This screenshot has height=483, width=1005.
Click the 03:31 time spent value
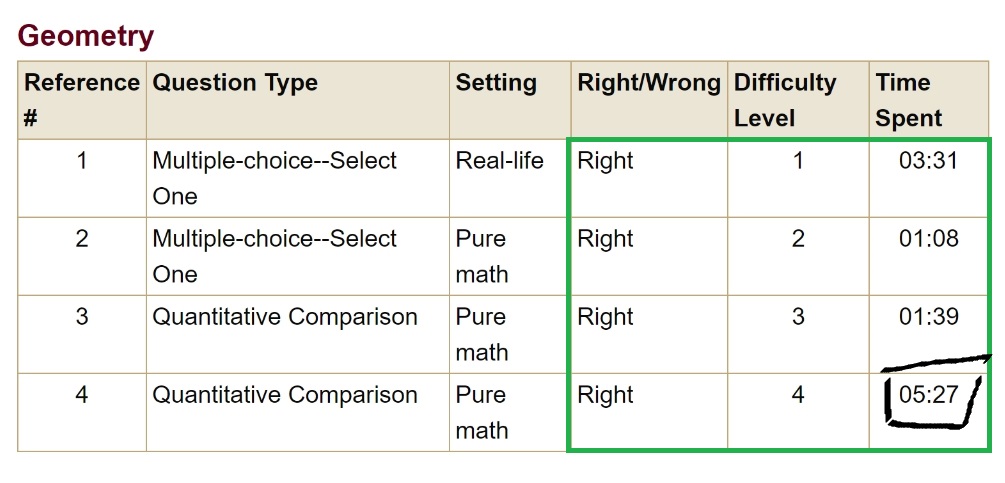coord(928,161)
